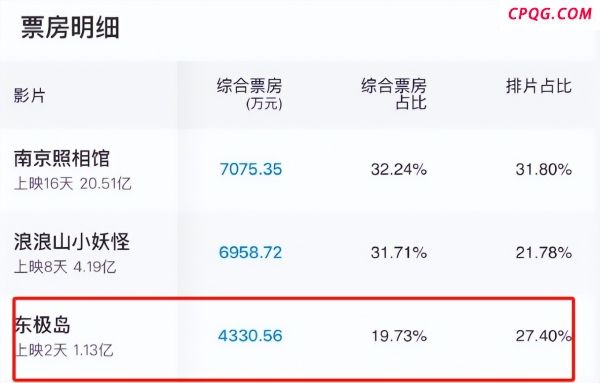The height and width of the screenshot is (383, 600).
Task: Open the 南京照相馆 film title
Action: (62, 158)
